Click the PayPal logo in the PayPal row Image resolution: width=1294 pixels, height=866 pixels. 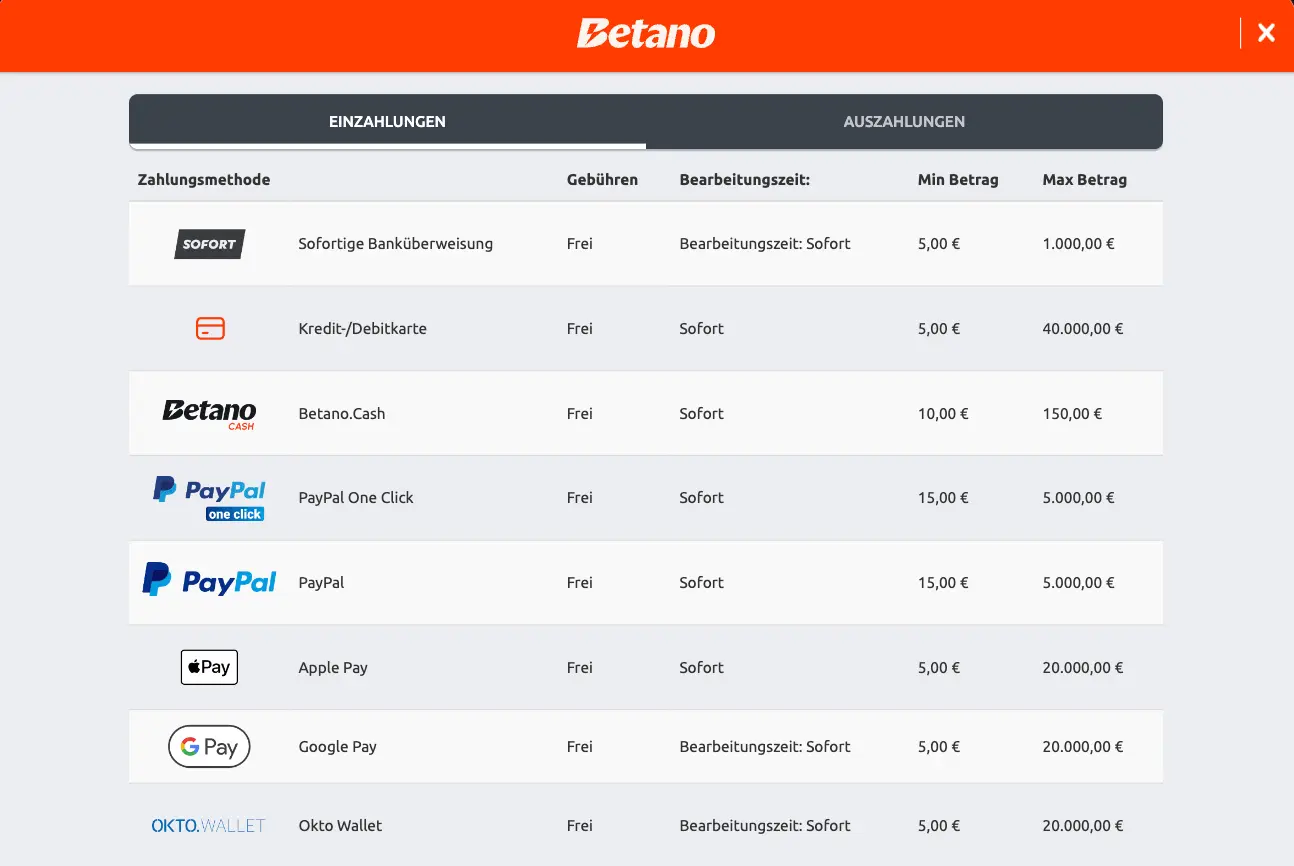[209, 581]
